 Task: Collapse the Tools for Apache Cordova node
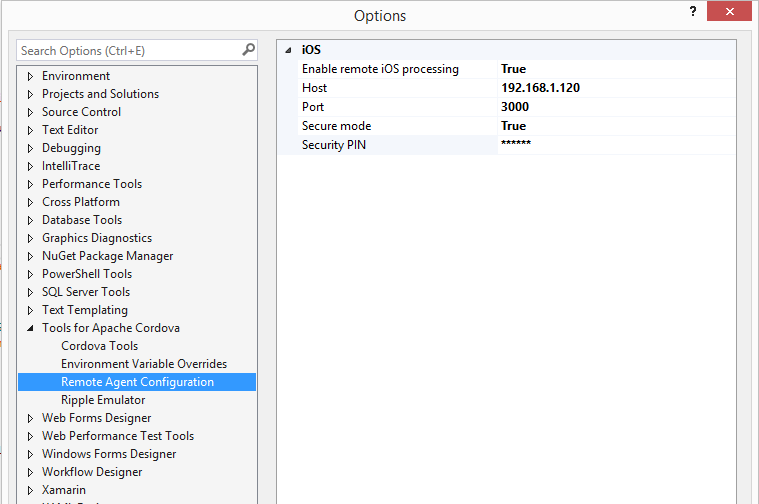(x=30, y=329)
